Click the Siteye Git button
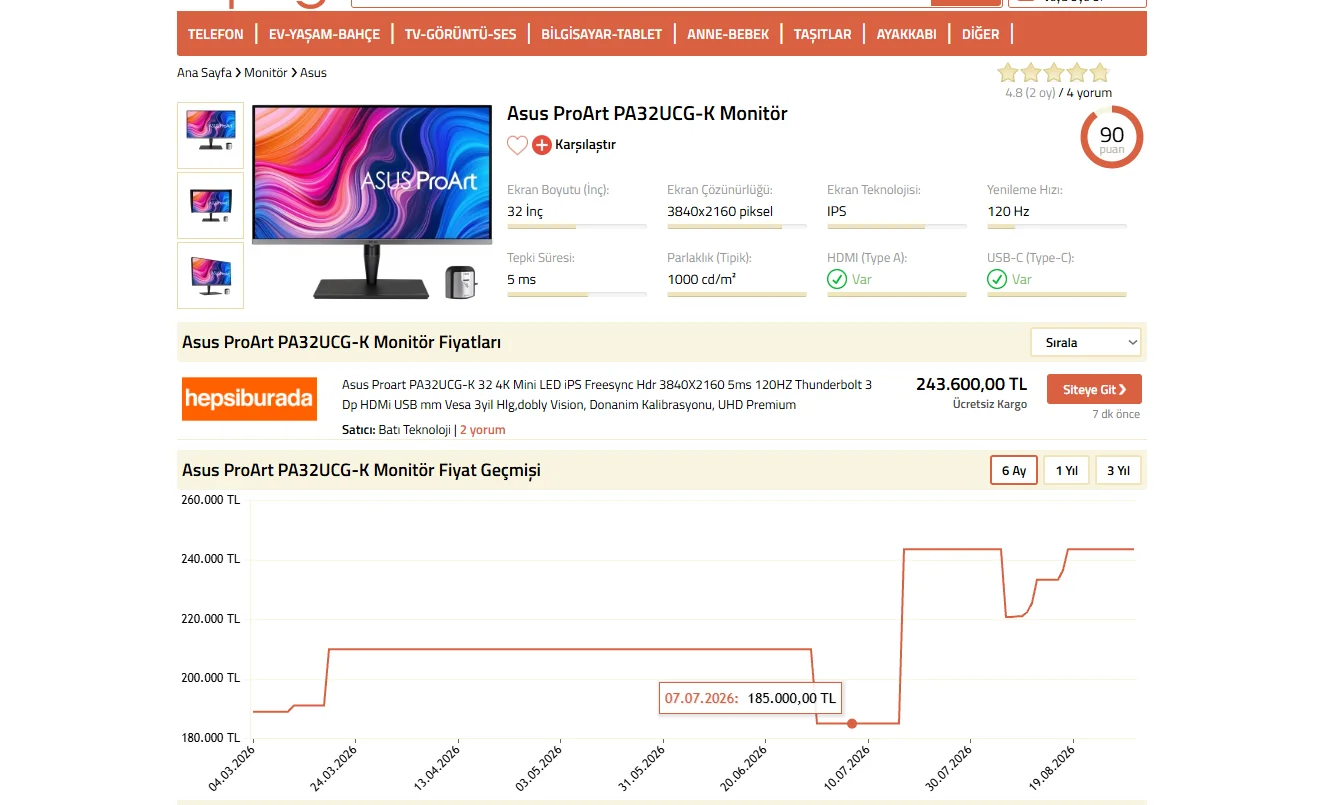1331x805 pixels. pos(1094,389)
